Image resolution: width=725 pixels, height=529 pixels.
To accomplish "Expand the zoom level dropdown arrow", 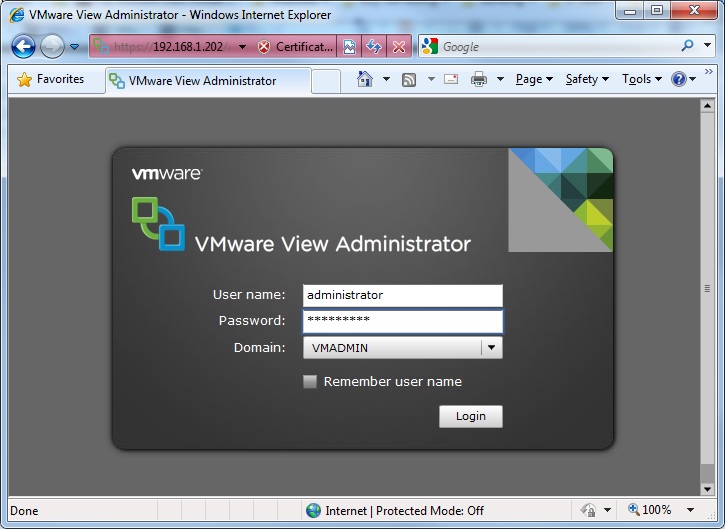I will point(690,510).
